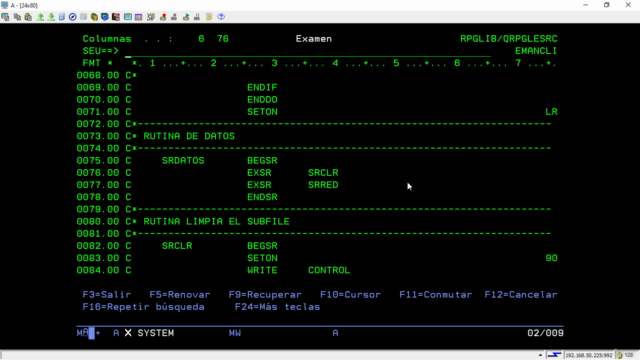Click the SETON opcode on line 0071.00

(x=262, y=112)
